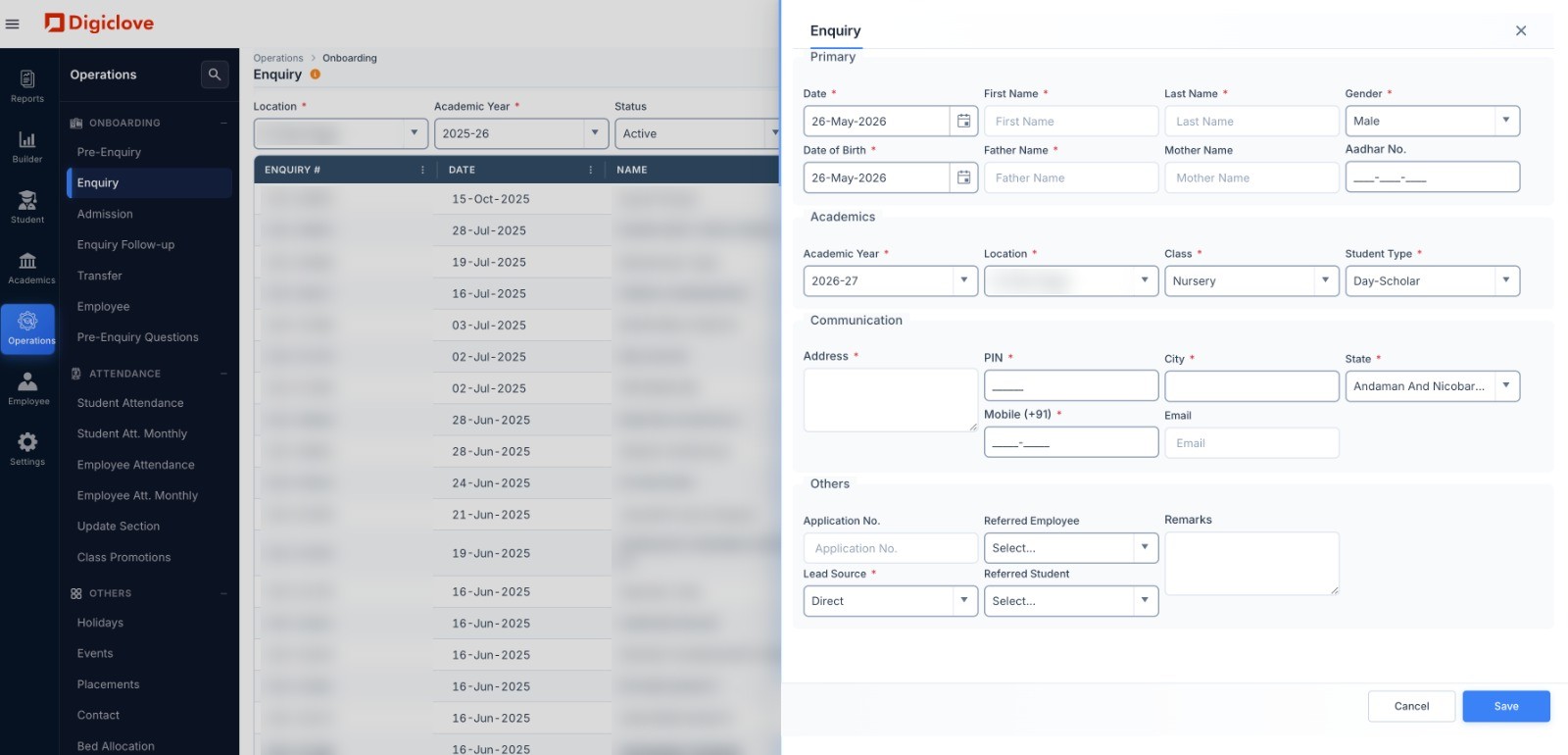Open filter Academic Year 2025-26 dropdown
The height and width of the screenshot is (755, 1568).
point(521,133)
